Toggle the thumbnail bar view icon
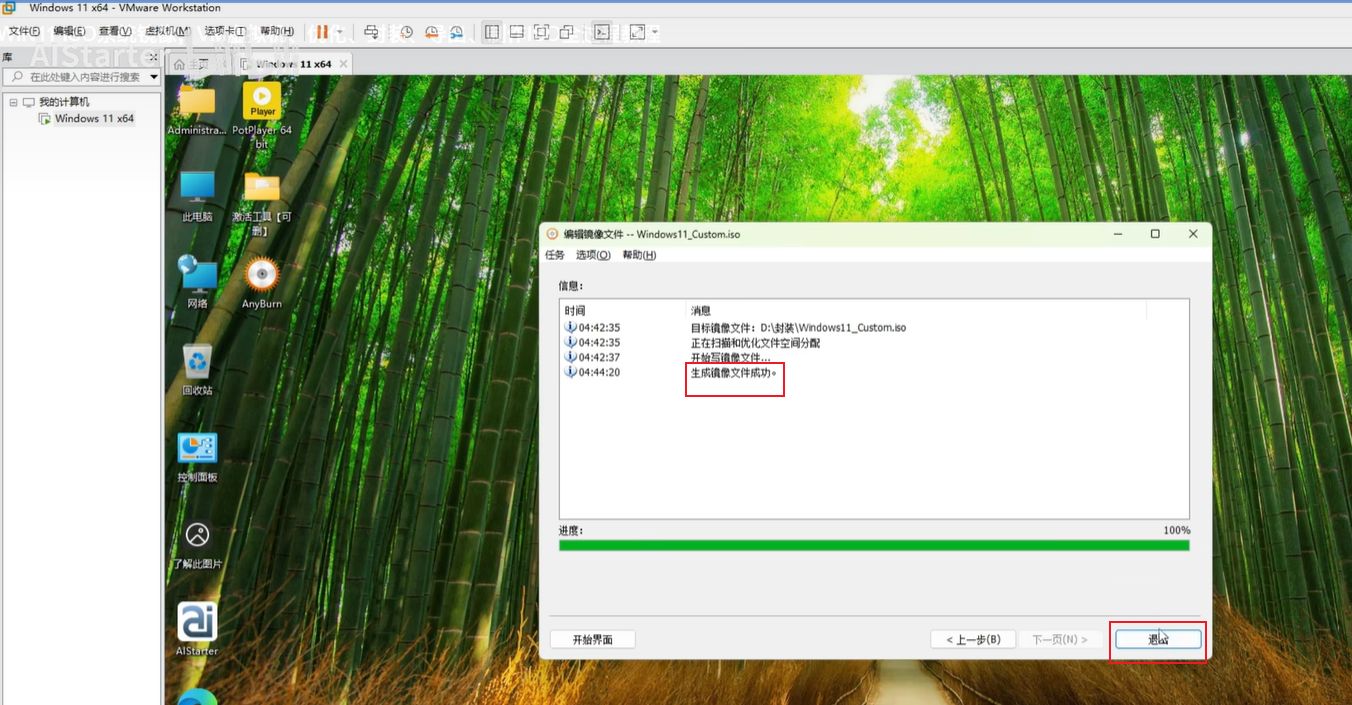The height and width of the screenshot is (705, 1352). pos(516,32)
